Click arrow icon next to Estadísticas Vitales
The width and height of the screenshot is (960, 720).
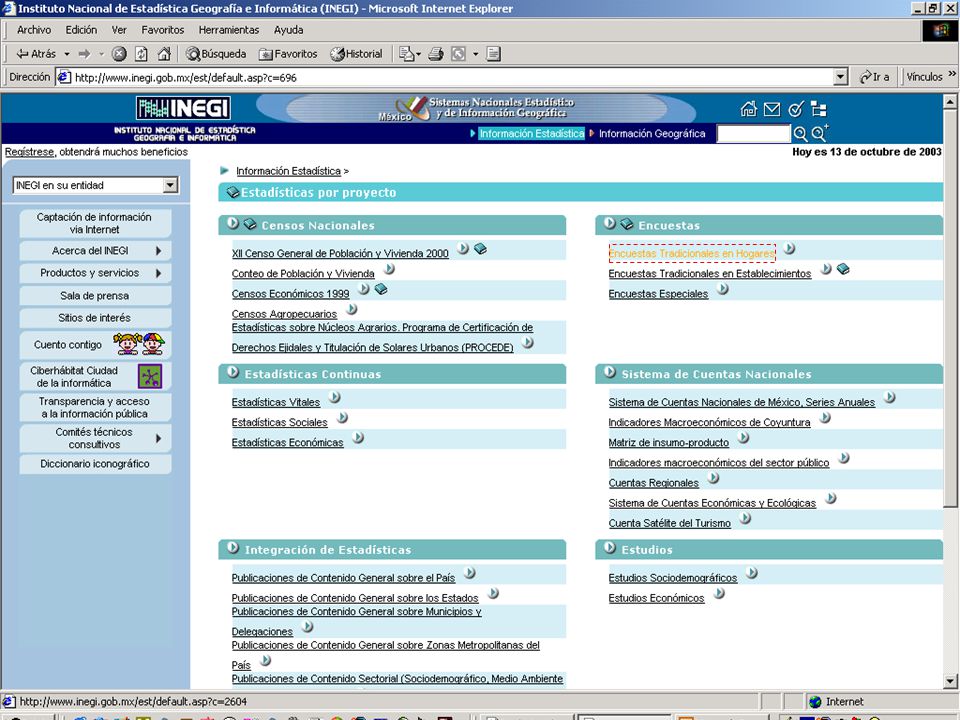(x=335, y=397)
